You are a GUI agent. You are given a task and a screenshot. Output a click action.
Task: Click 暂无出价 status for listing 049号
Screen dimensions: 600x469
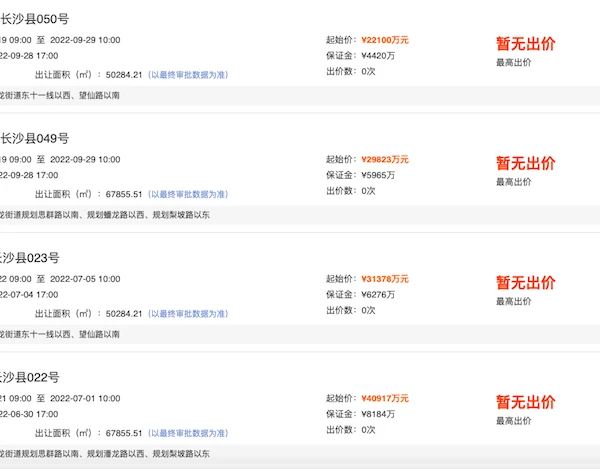[x=525, y=163]
